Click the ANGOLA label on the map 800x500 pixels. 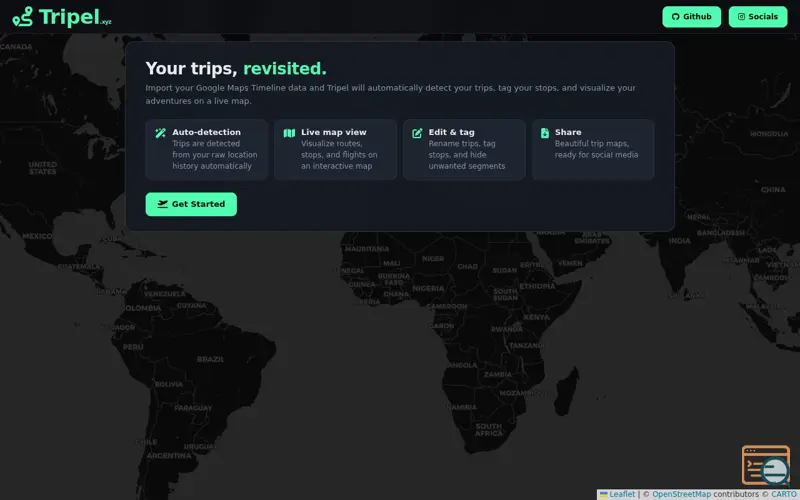tap(462, 365)
